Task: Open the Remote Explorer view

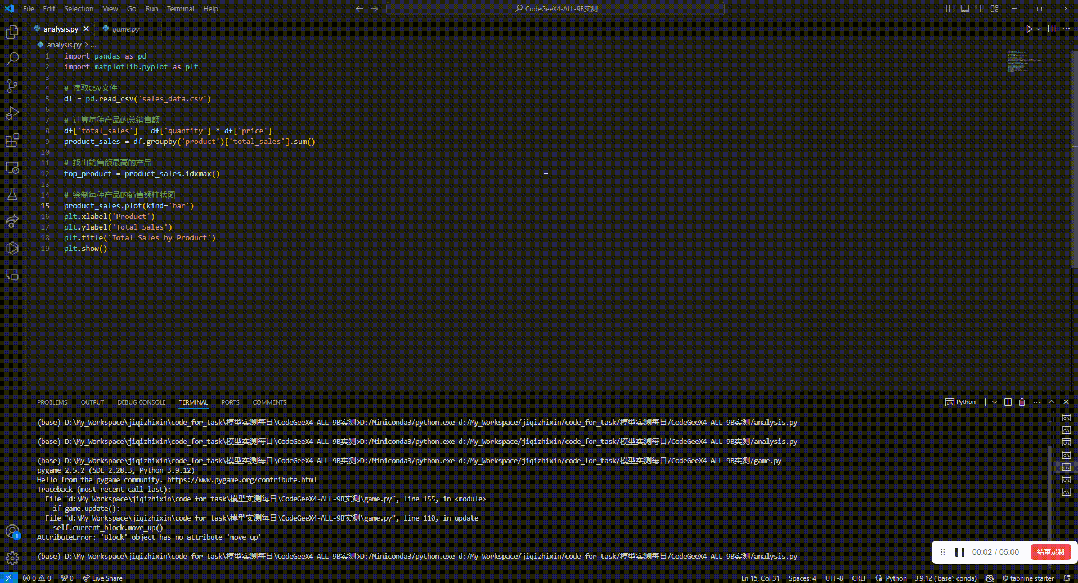Action: (12, 167)
